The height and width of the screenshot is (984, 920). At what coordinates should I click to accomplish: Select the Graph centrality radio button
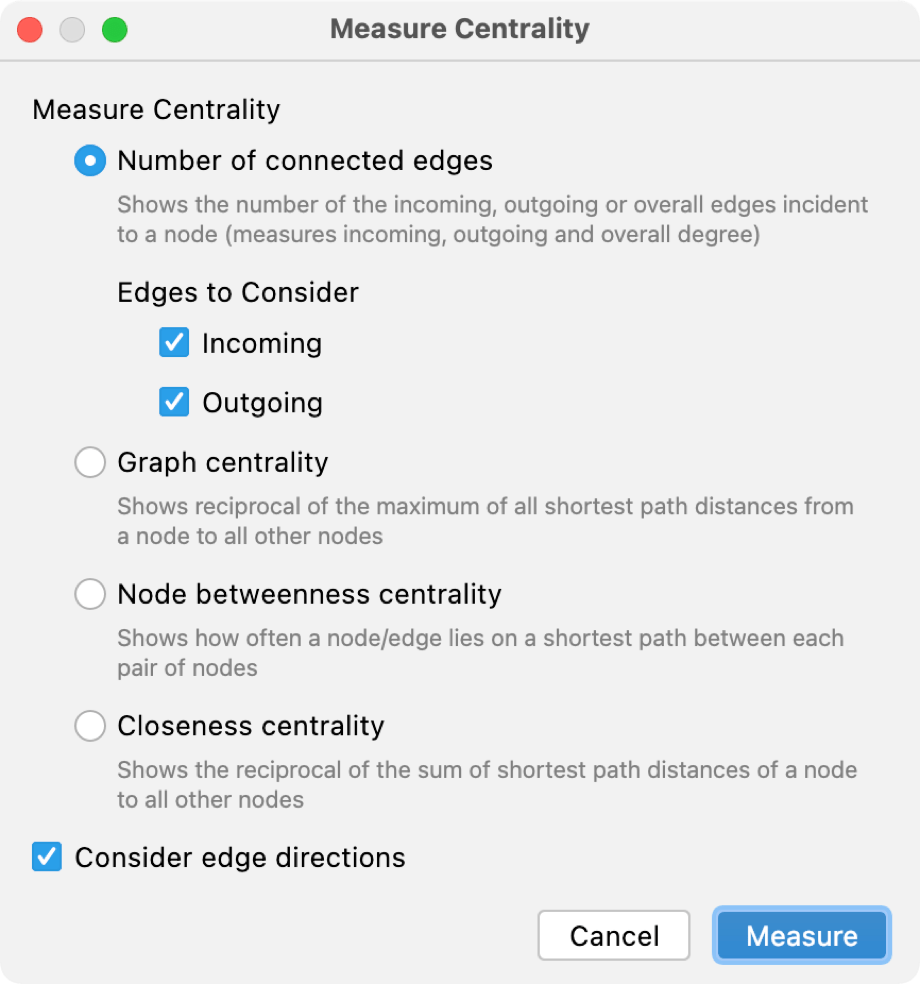(x=90, y=462)
